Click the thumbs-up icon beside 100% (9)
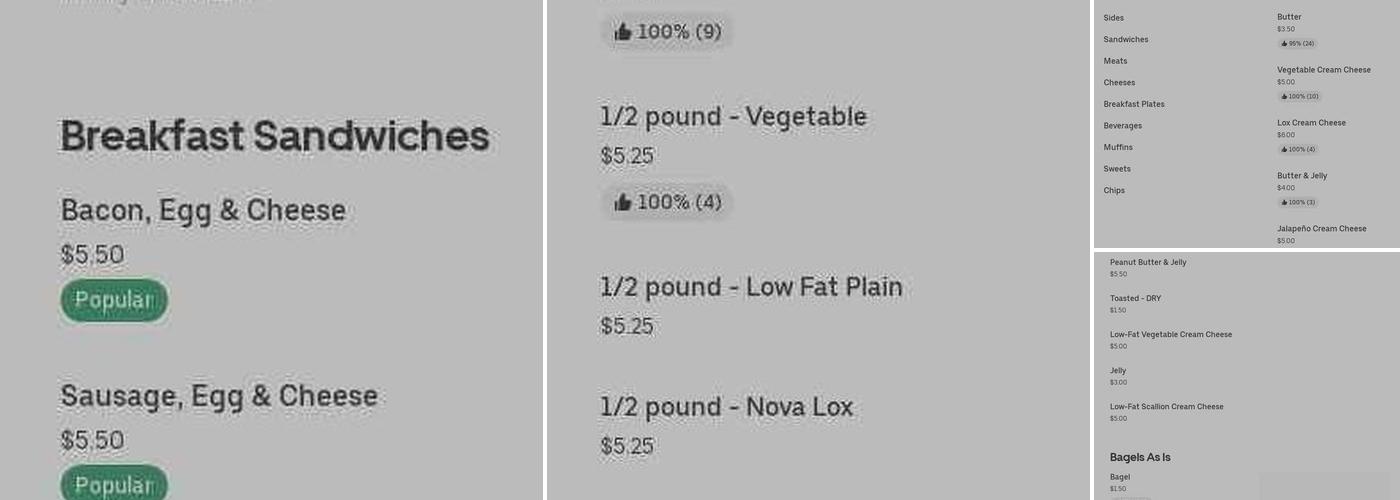This screenshot has height=500, width=1400. 623,32
